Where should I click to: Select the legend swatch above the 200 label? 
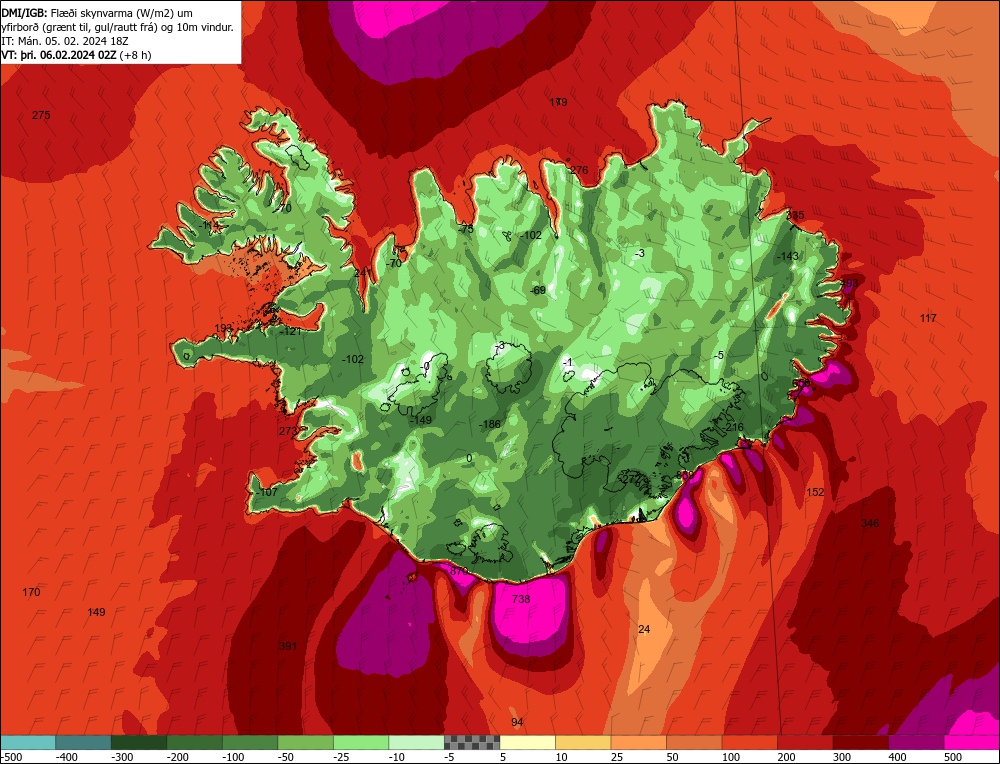pos(805,742)
